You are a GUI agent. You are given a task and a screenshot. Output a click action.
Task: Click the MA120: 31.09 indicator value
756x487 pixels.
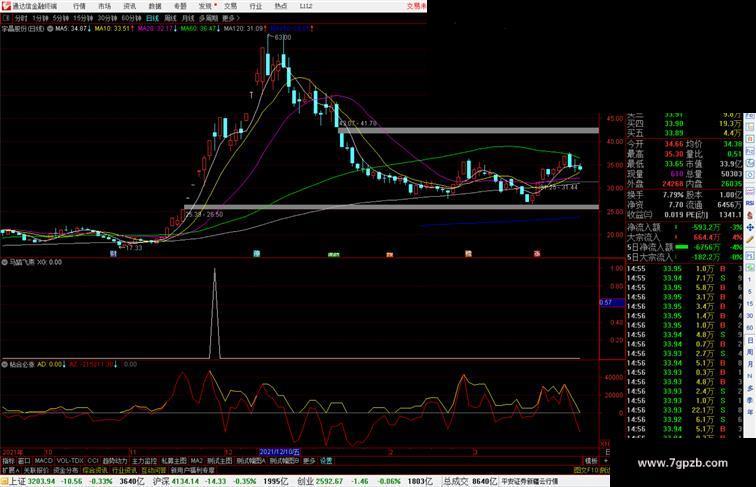[x=243, y=29]
